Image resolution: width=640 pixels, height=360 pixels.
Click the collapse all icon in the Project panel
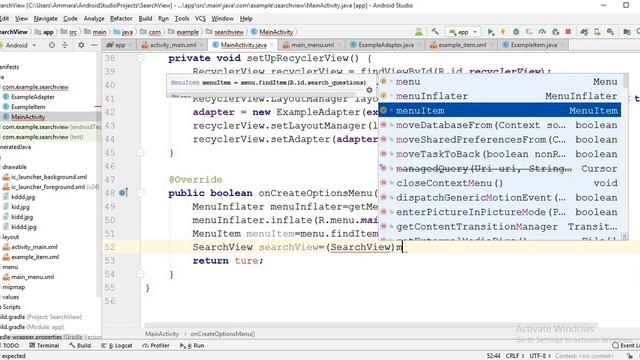65,45
